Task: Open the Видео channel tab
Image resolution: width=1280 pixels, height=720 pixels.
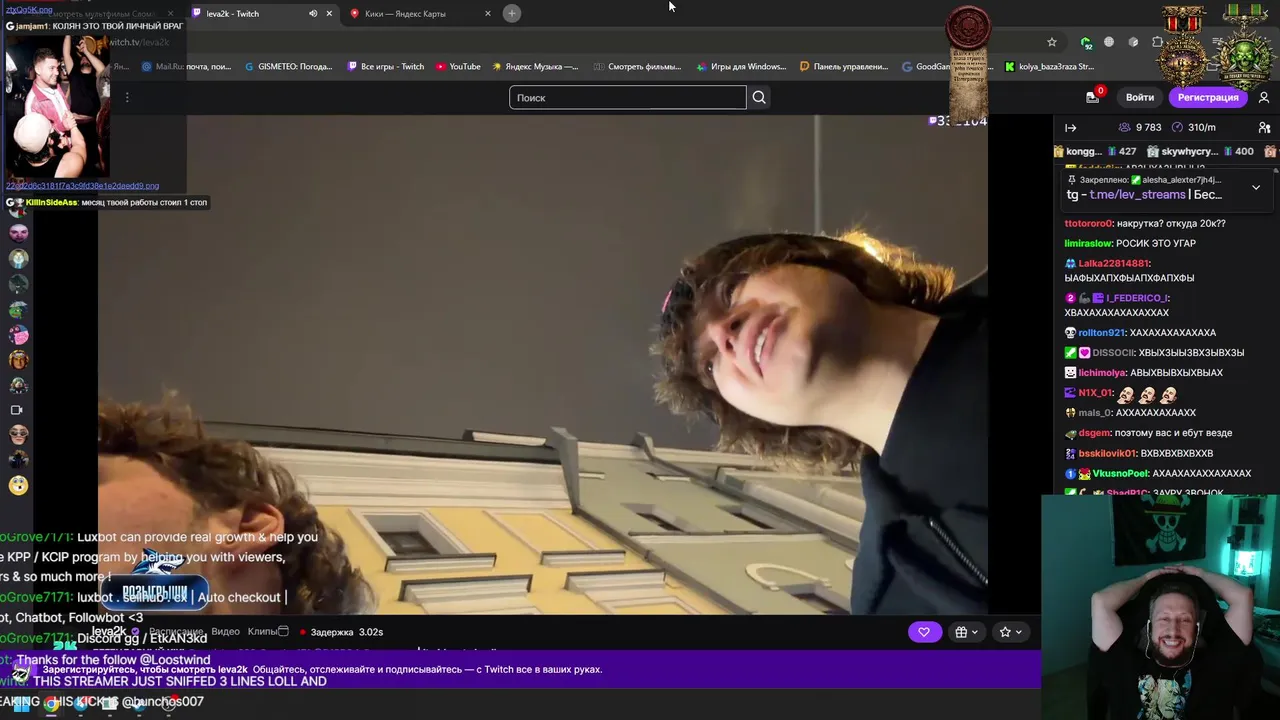Action: tap(225, 632)
